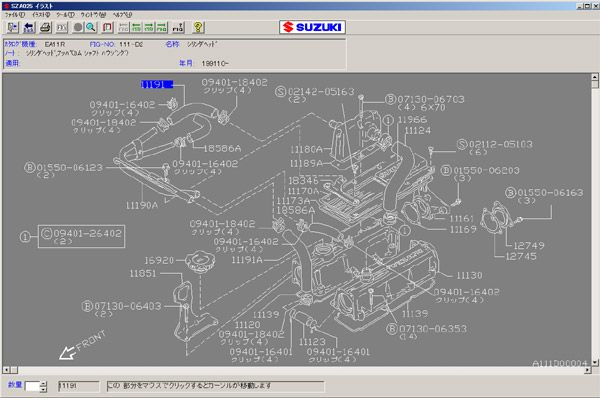
Task: Click part number 16920 in diagram
Action: [x=159, y=261]
